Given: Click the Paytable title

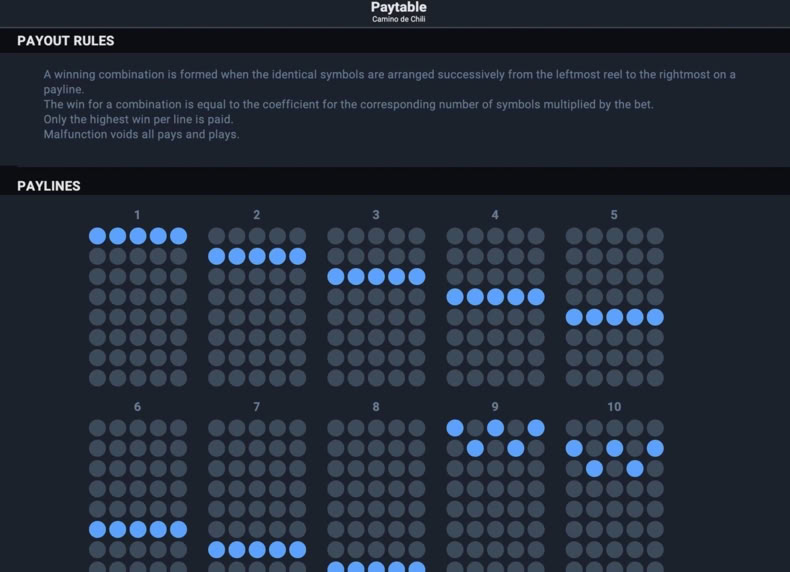Looking at the screenshot, I should (399, 7).
